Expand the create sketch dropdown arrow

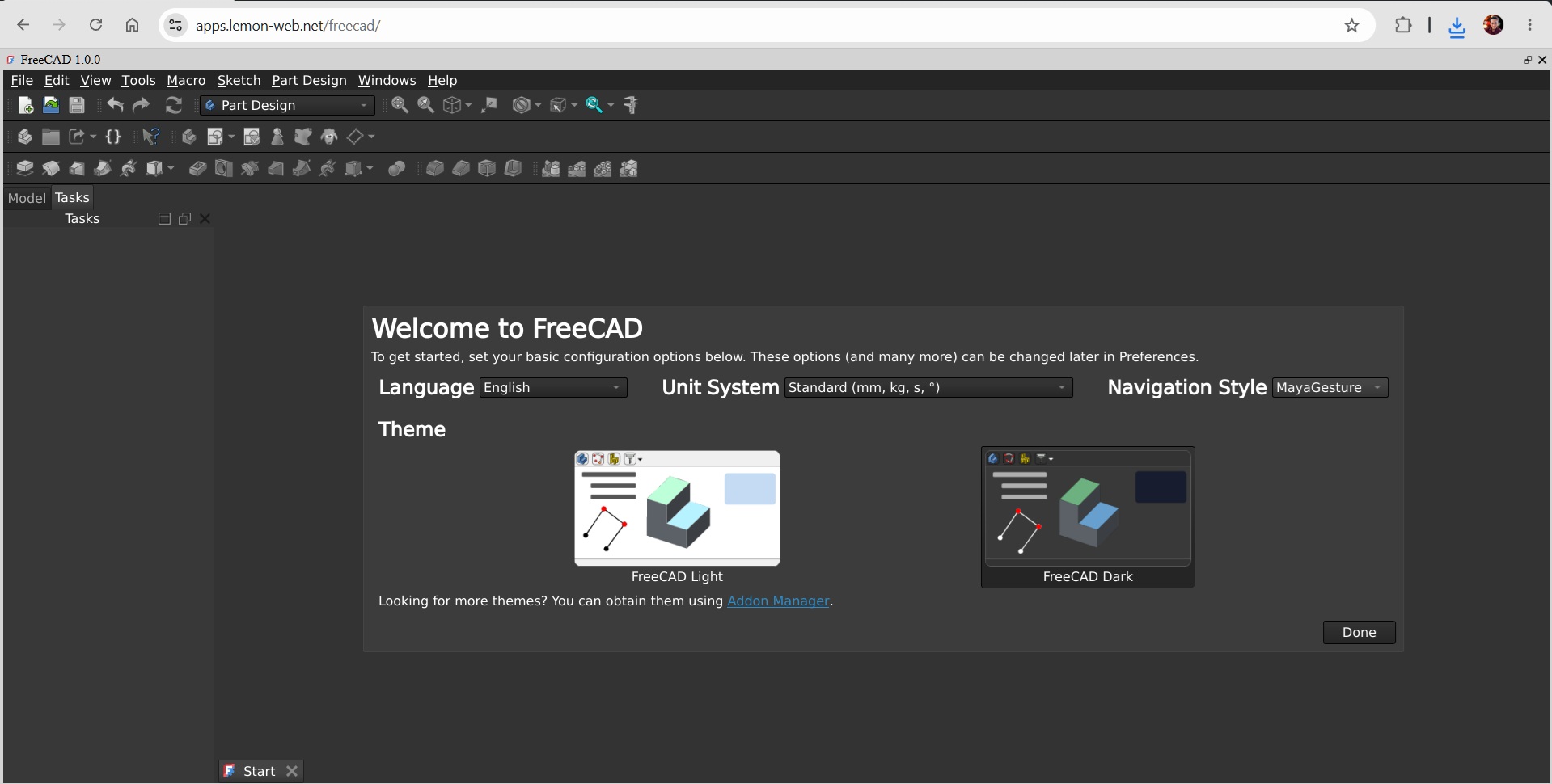pos(231,137)
